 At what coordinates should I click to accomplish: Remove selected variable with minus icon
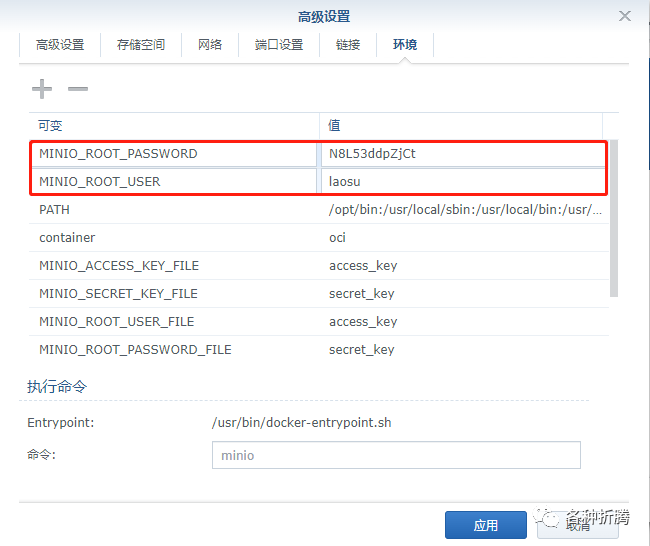(78, 89)
